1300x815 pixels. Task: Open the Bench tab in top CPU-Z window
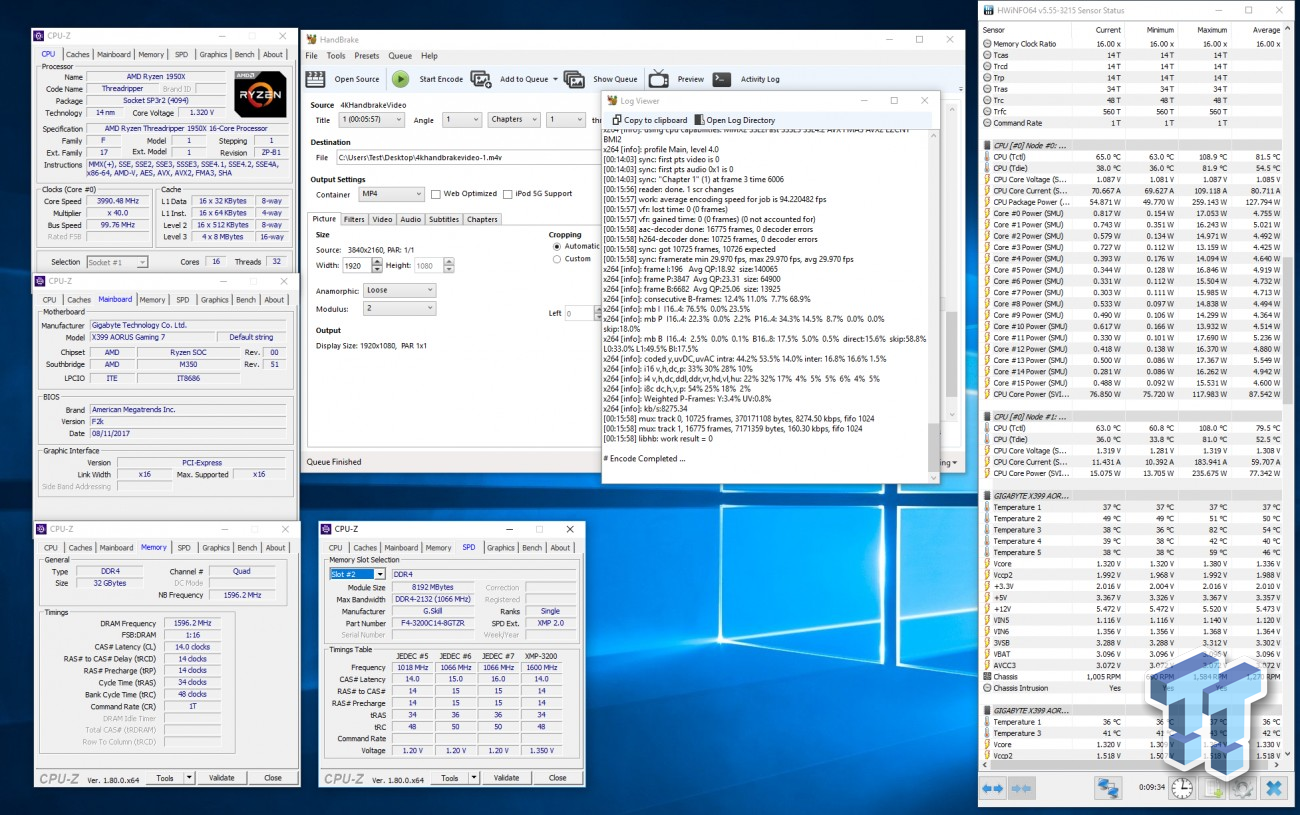tap(244, 55)
